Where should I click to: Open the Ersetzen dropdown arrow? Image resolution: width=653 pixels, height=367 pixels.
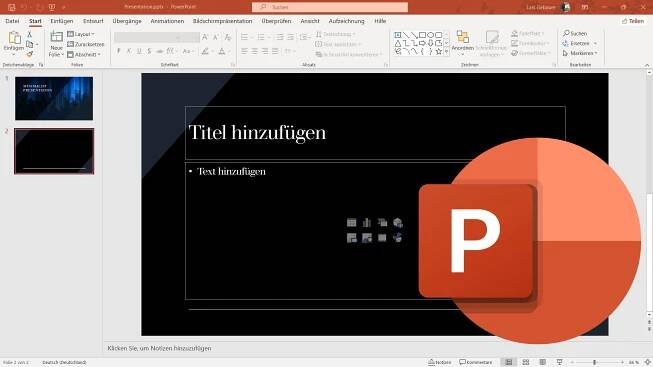point(595,43)
